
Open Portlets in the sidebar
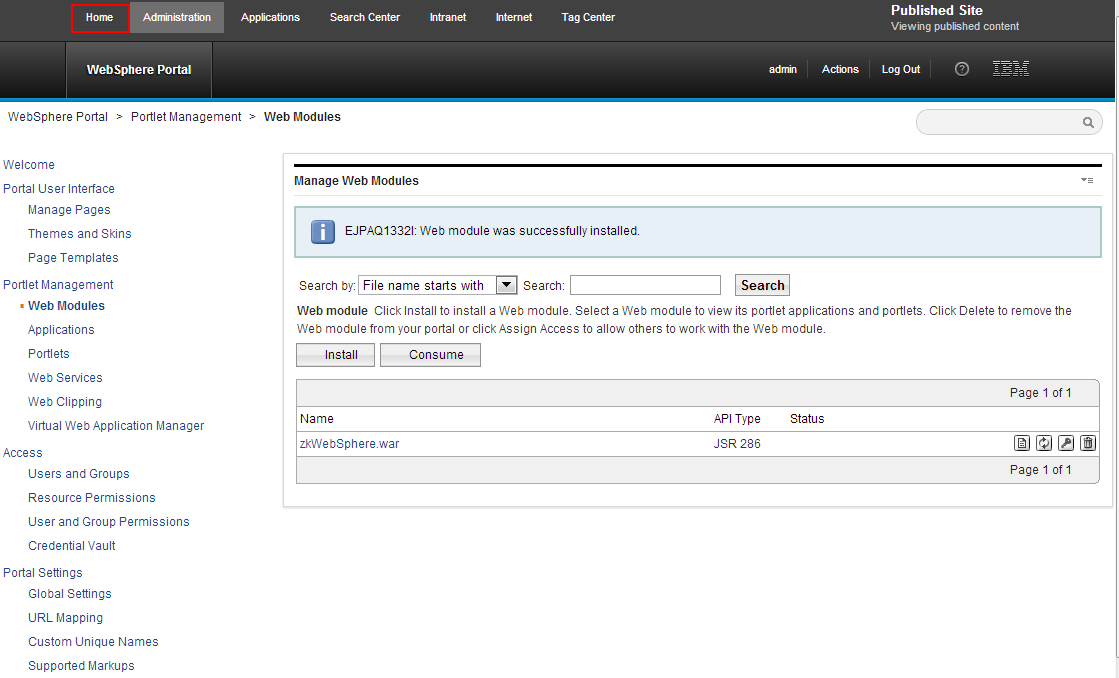click(49, 354)
